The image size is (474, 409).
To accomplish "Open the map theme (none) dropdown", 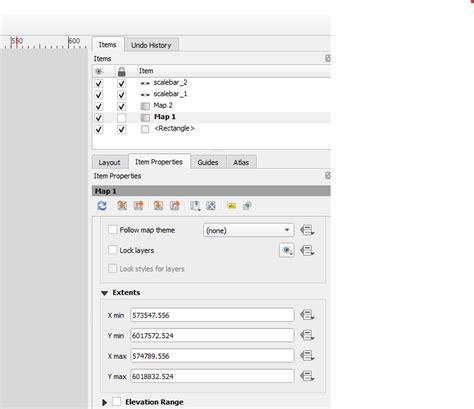I will (x=249, y=230).
